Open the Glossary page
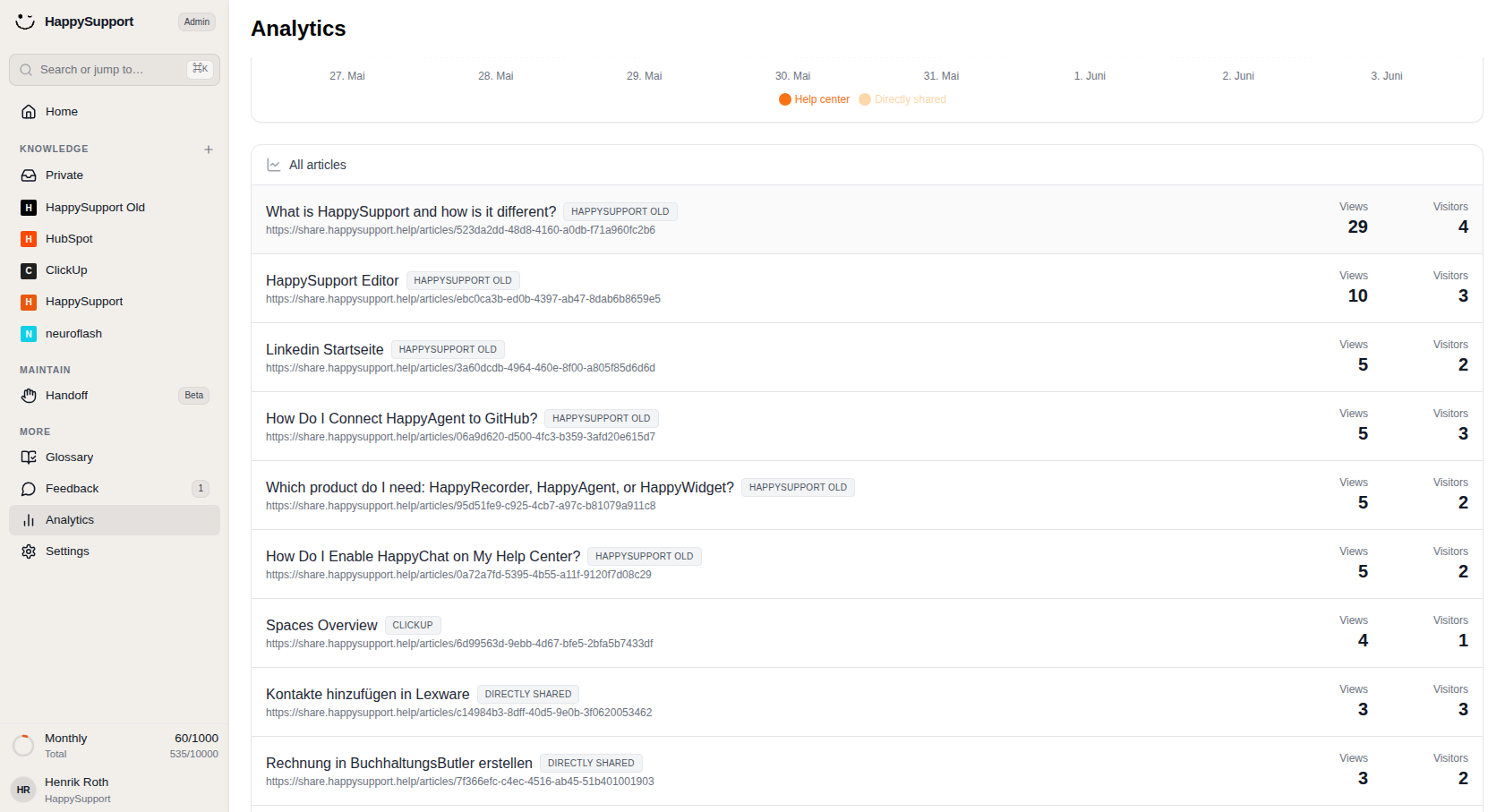 115,457
